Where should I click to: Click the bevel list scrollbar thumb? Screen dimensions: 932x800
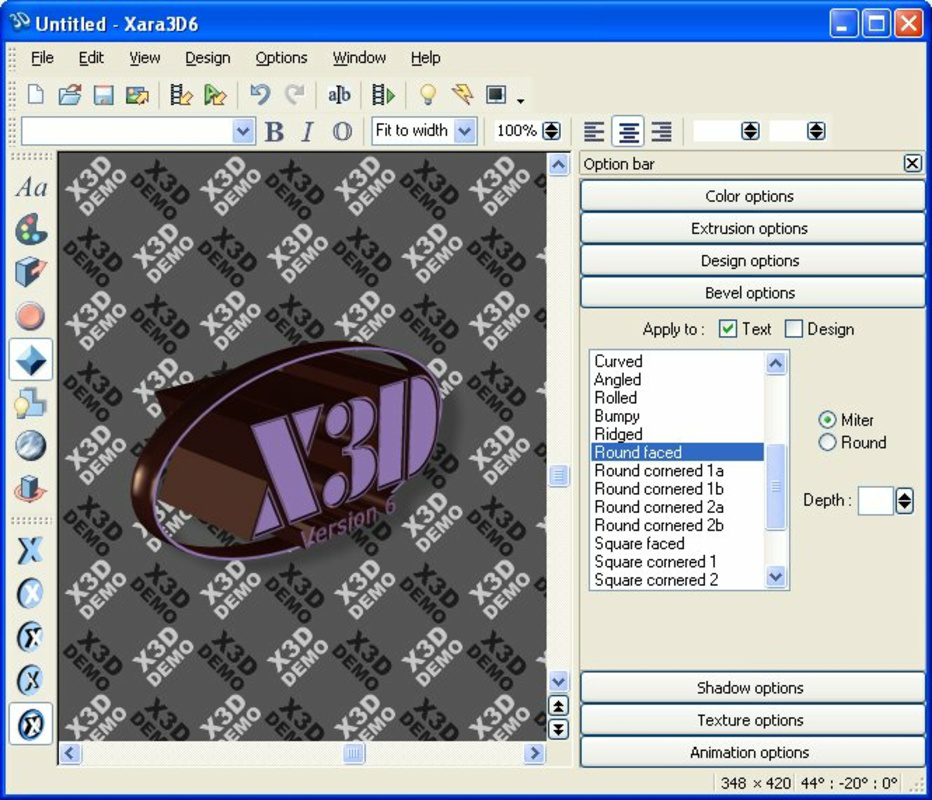pyautogui.click(x=776, y=486)
